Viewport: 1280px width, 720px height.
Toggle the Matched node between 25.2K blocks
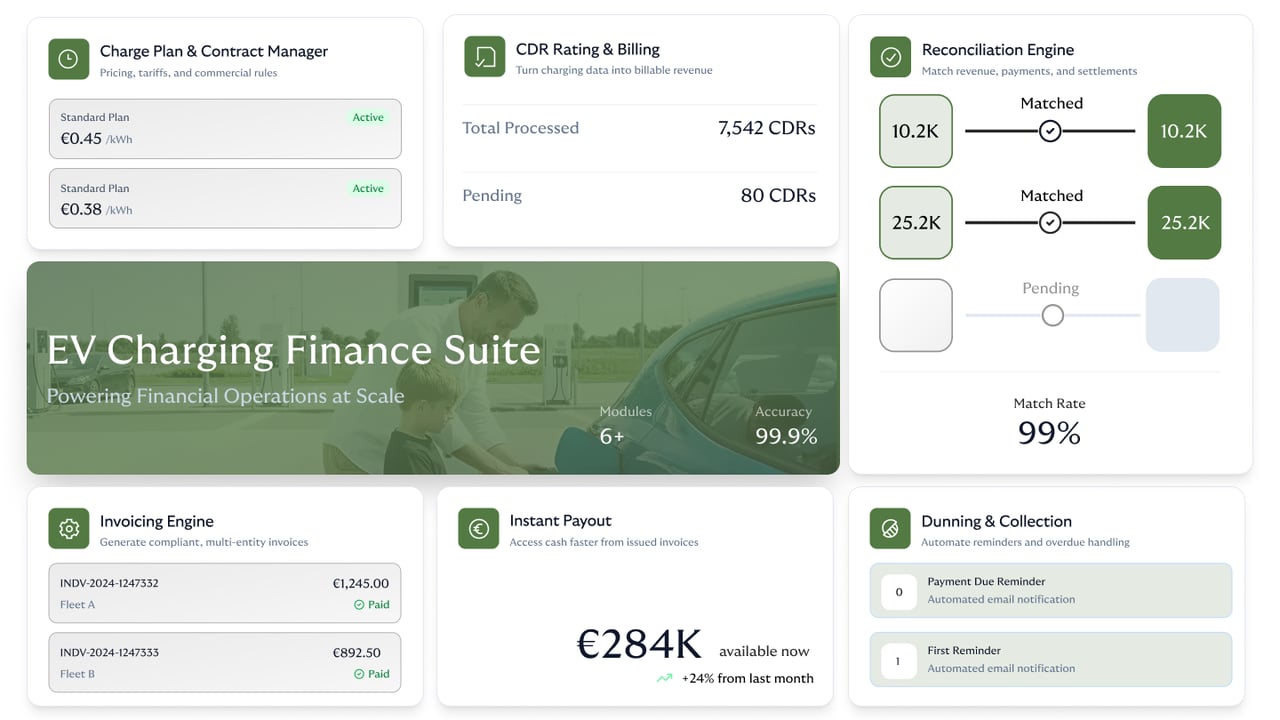click(x=1049, y=223)
